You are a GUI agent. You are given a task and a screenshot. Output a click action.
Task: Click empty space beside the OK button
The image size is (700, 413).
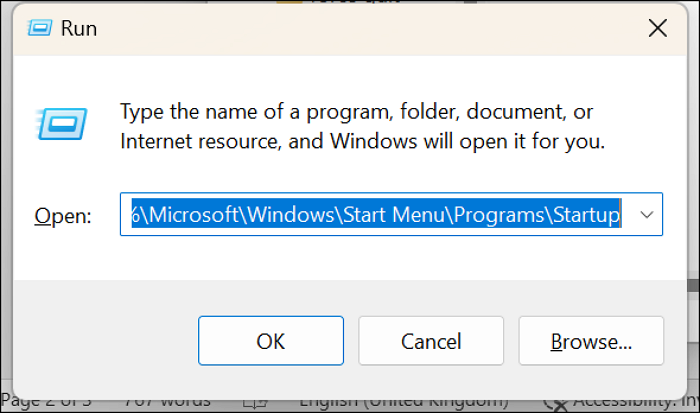[110, 341]
